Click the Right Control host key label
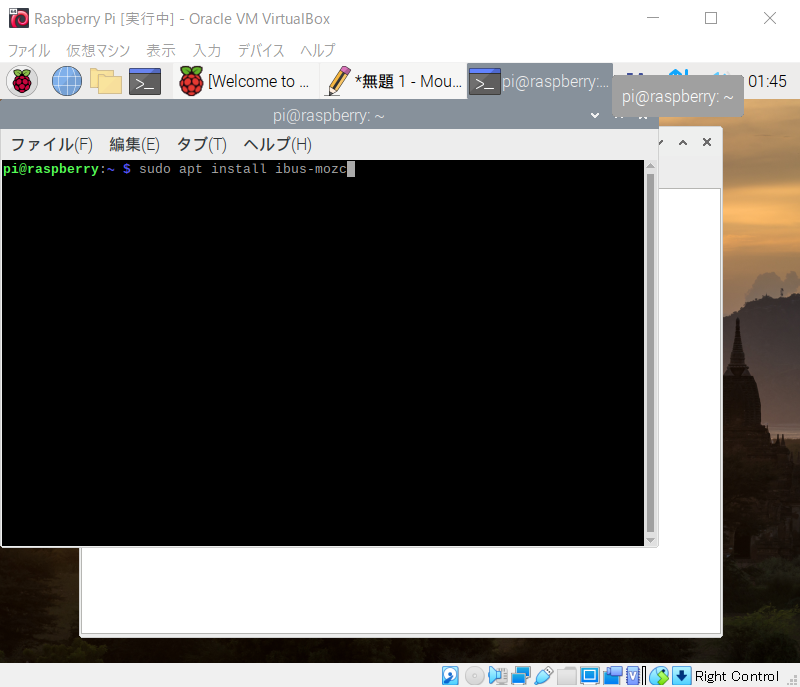 point(737,676)
